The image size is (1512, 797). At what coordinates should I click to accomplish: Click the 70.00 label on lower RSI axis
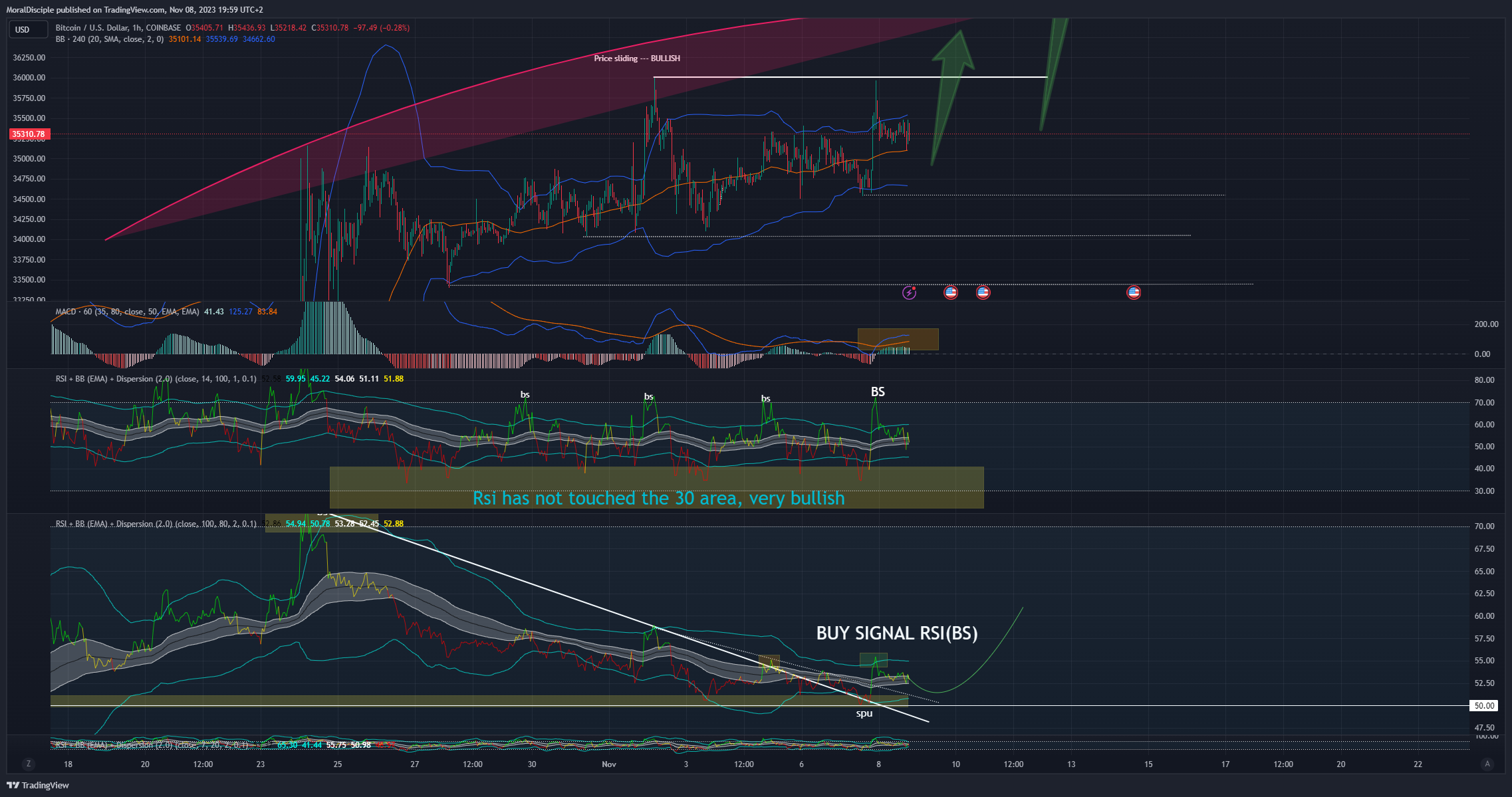coord(1484,526)
